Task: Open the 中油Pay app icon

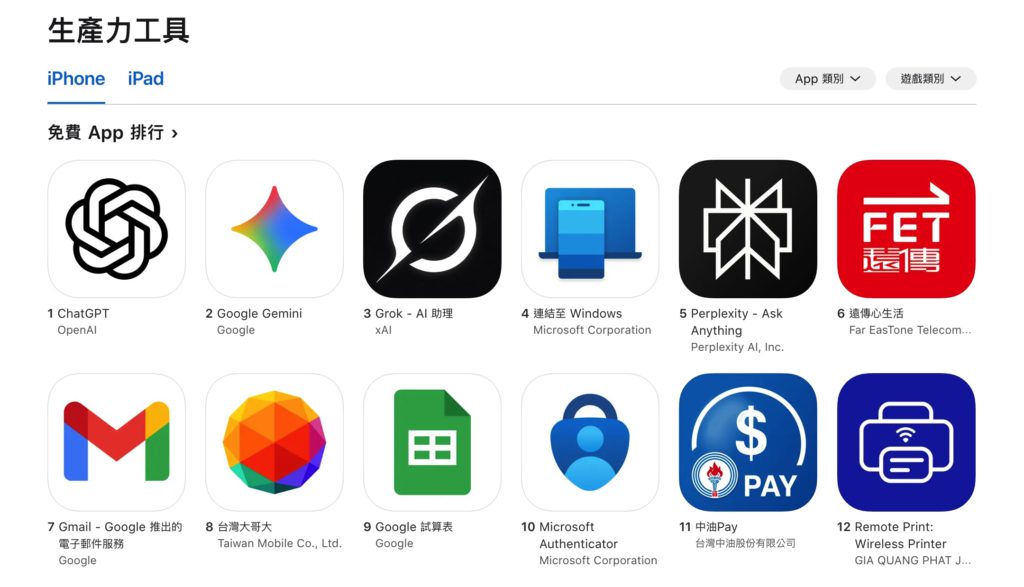Action: 748,443
